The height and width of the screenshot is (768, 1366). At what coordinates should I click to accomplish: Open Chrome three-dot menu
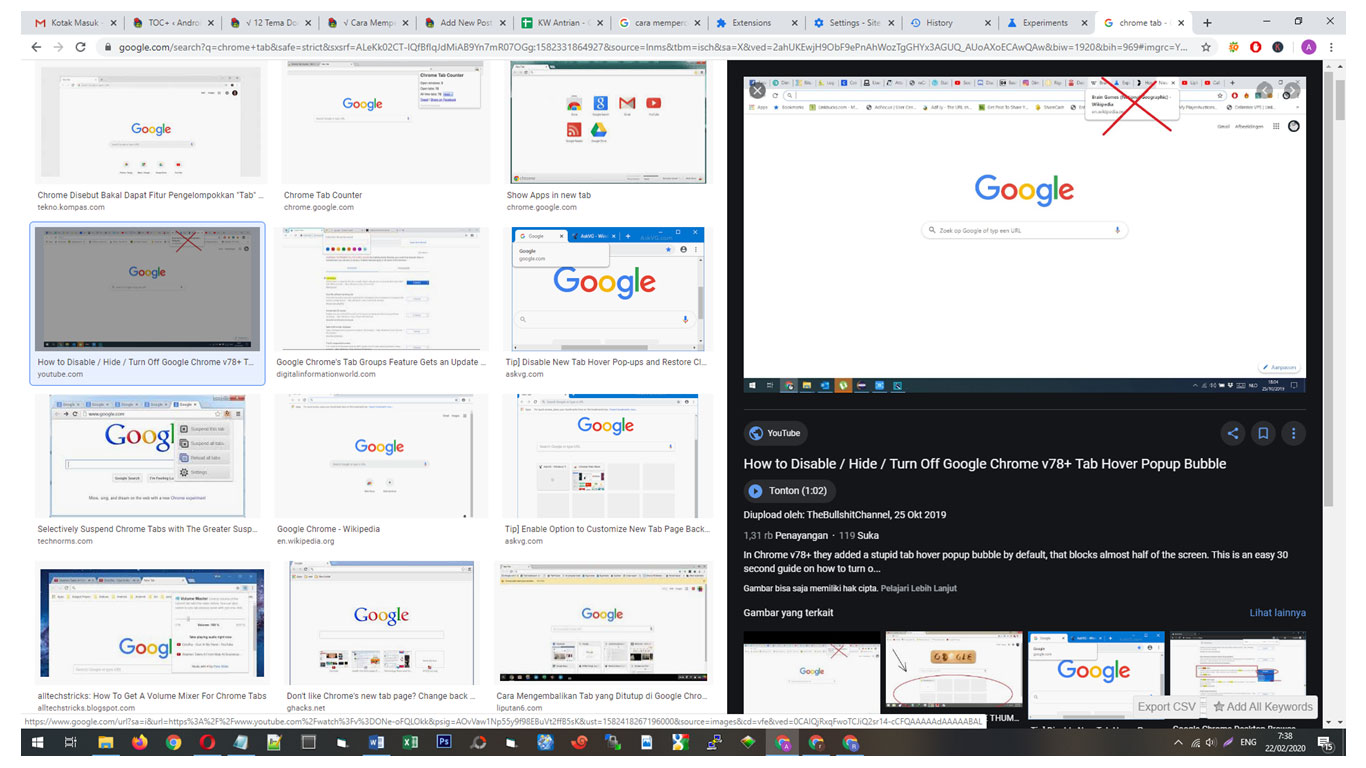[1332, 47]
